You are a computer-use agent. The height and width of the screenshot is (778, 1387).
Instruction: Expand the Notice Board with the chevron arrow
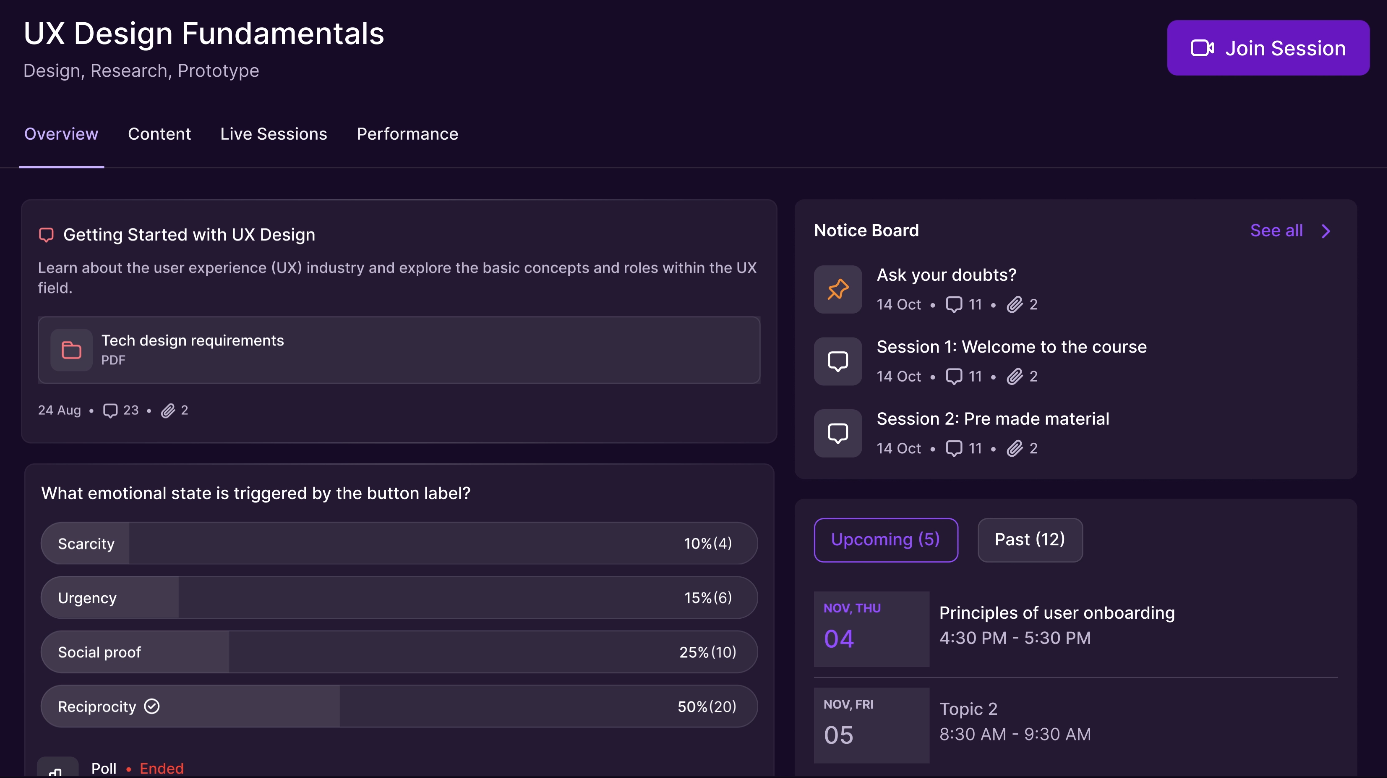pyautogui.click(x=1326, y=231)
